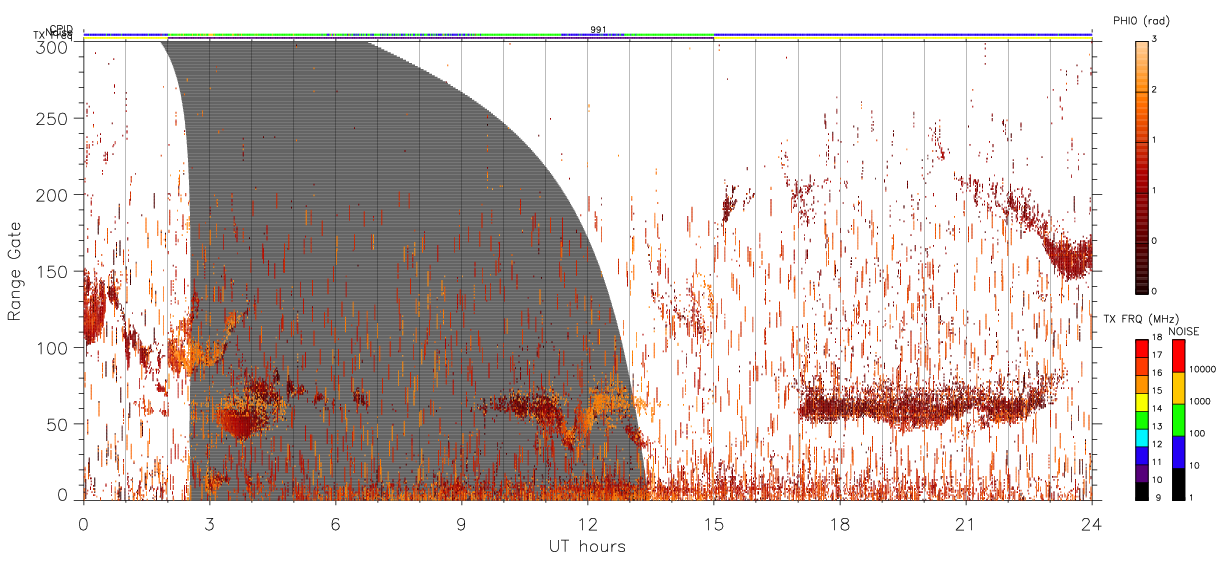Pick the red NOISE swatch above 10000
The height and width of the screenshot is (567, 1228).
pos(1178,356)
